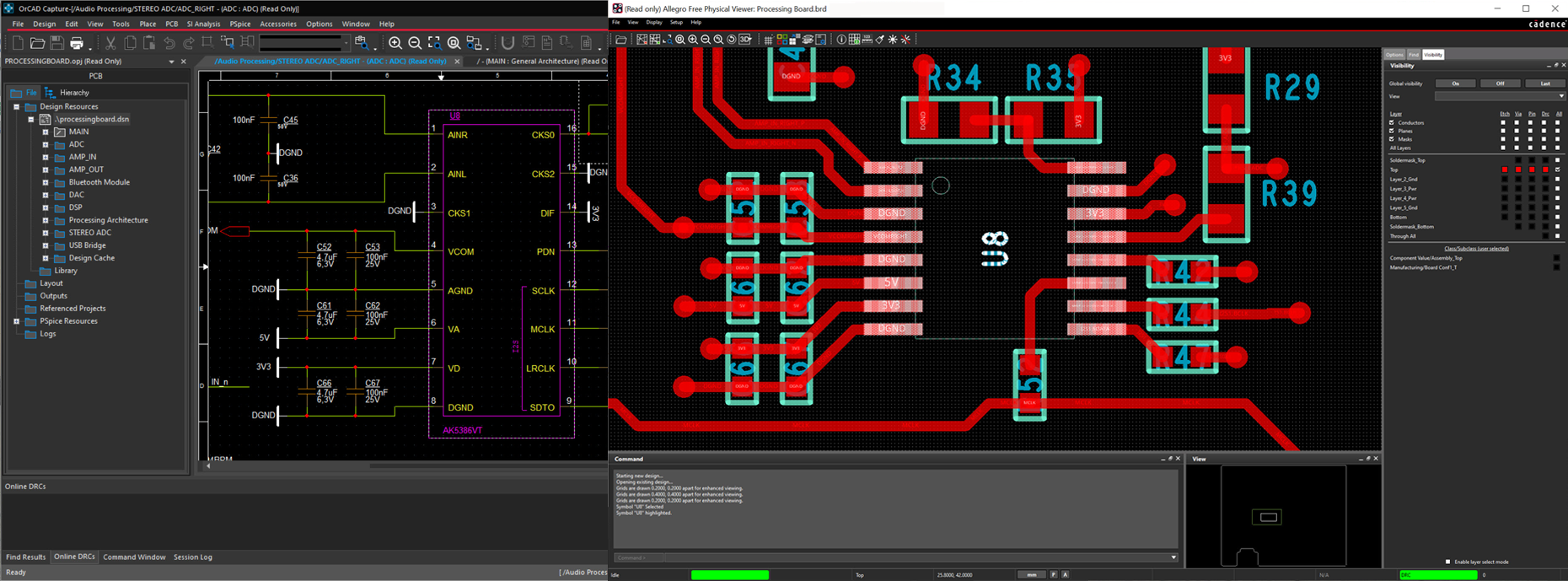Click the New document icon in OrCAD toolbar
This screenshot has height=581, width=1568.
point(18,42)
